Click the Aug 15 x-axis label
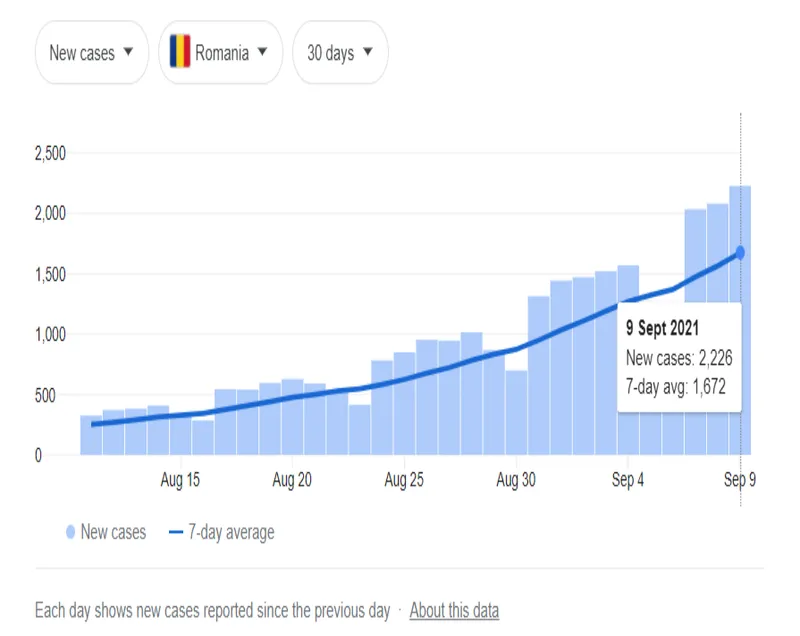 tap(180, 481)
